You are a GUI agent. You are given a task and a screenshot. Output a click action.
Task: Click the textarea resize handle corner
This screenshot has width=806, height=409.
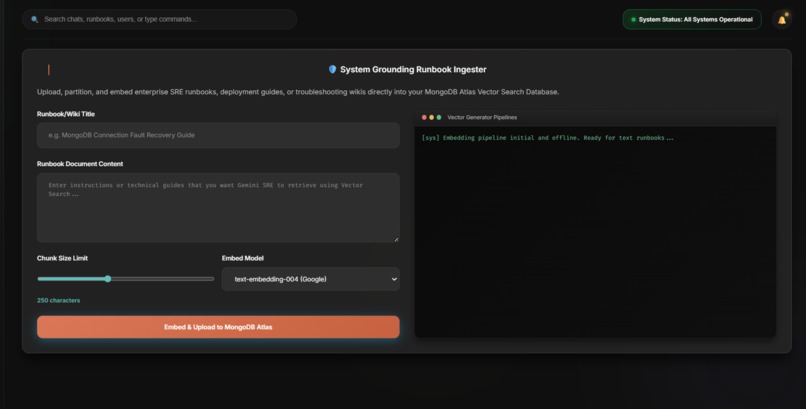tap(396, 239)
